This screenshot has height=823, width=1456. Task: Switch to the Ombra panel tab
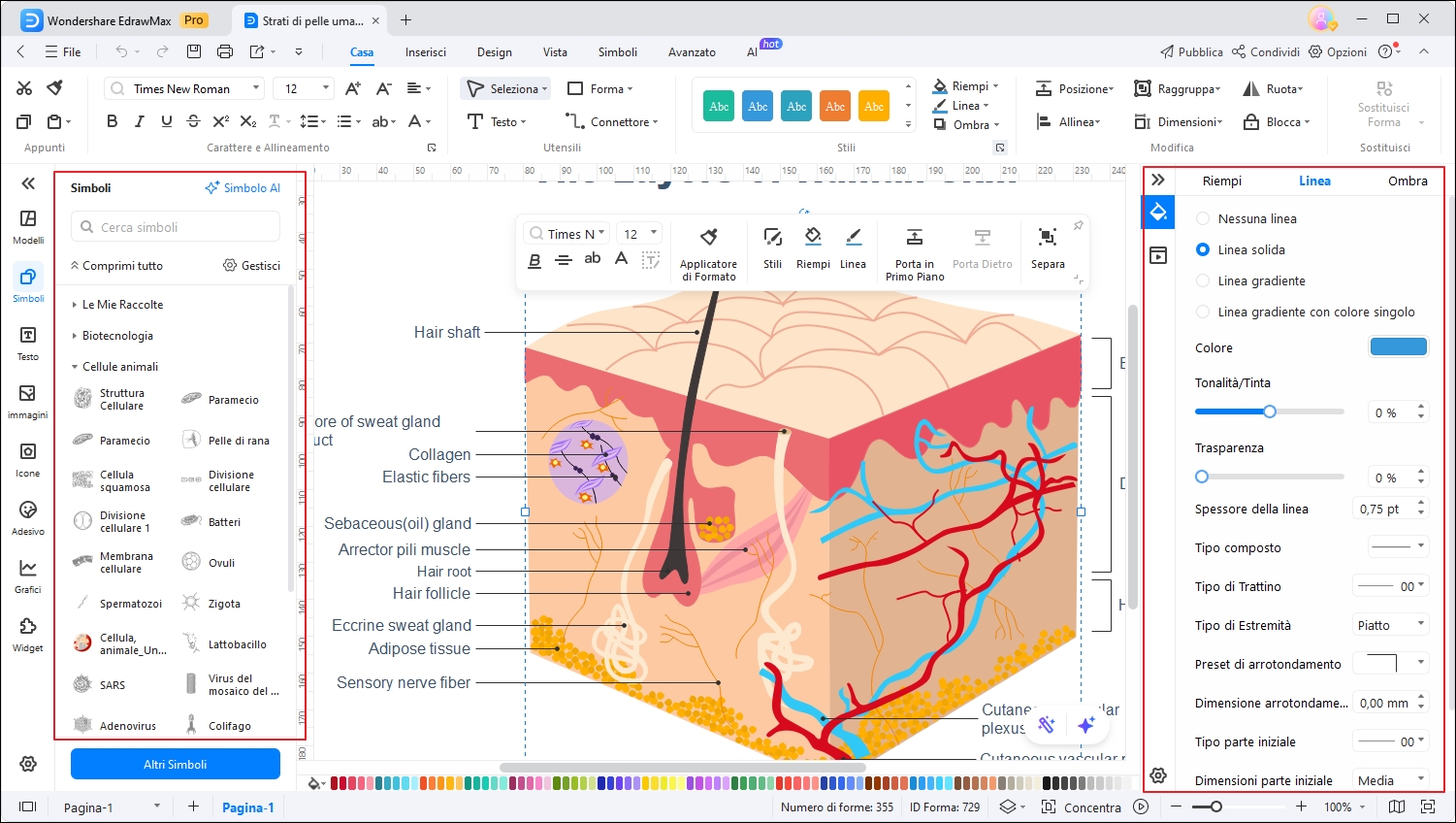click(x=1407, y=181)
